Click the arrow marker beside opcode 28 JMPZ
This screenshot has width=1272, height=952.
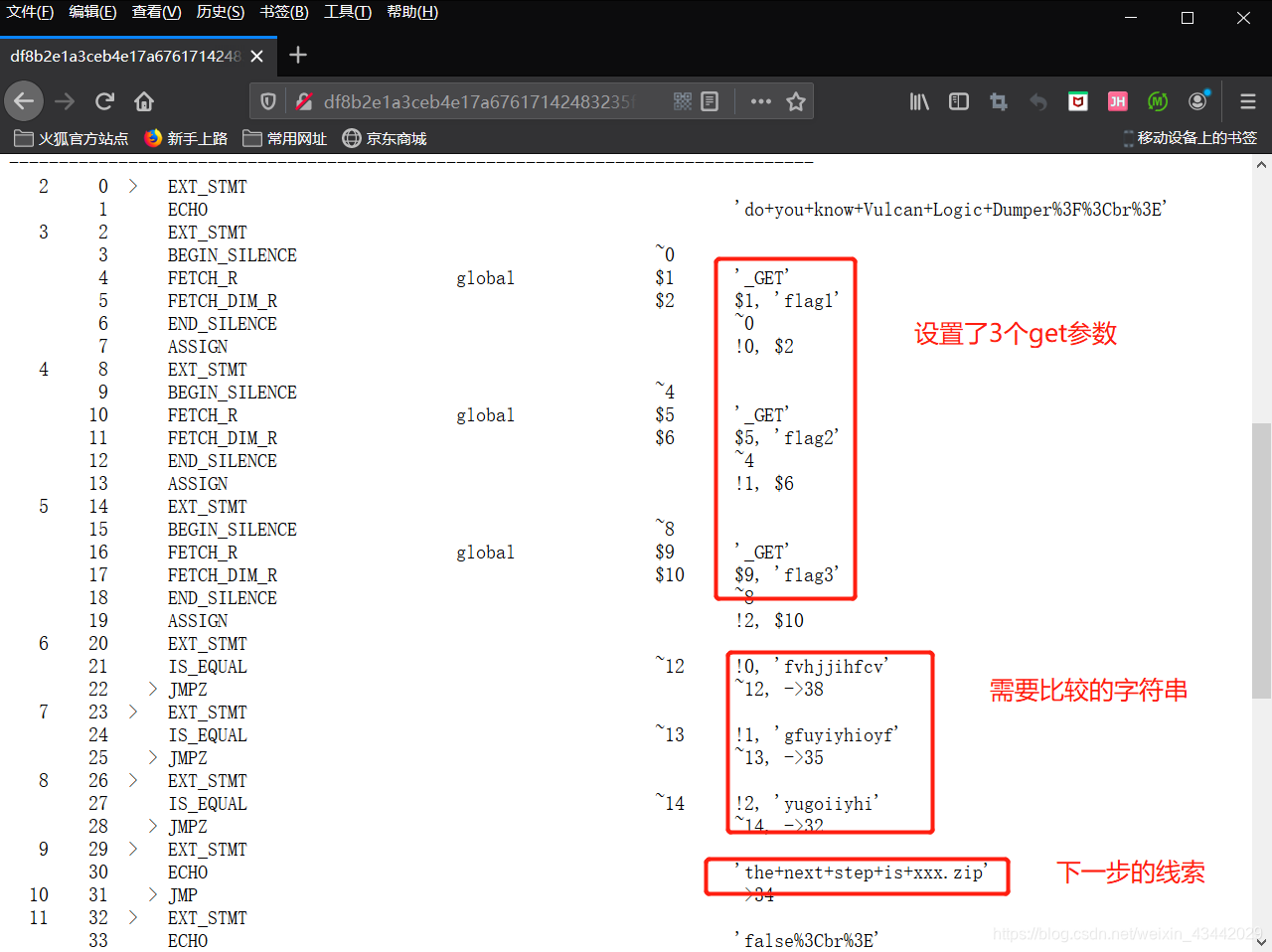coord(153,826)
